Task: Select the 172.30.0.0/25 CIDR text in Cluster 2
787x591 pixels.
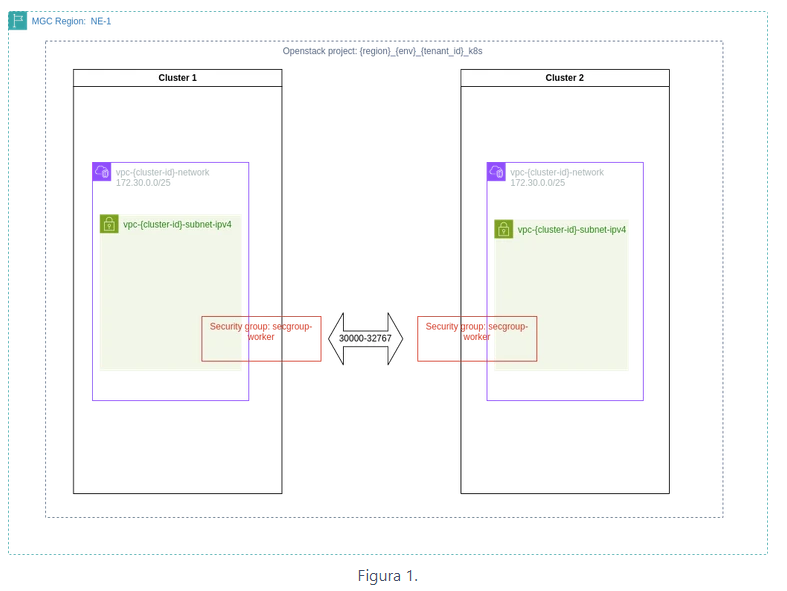Action: pos(538,183)
